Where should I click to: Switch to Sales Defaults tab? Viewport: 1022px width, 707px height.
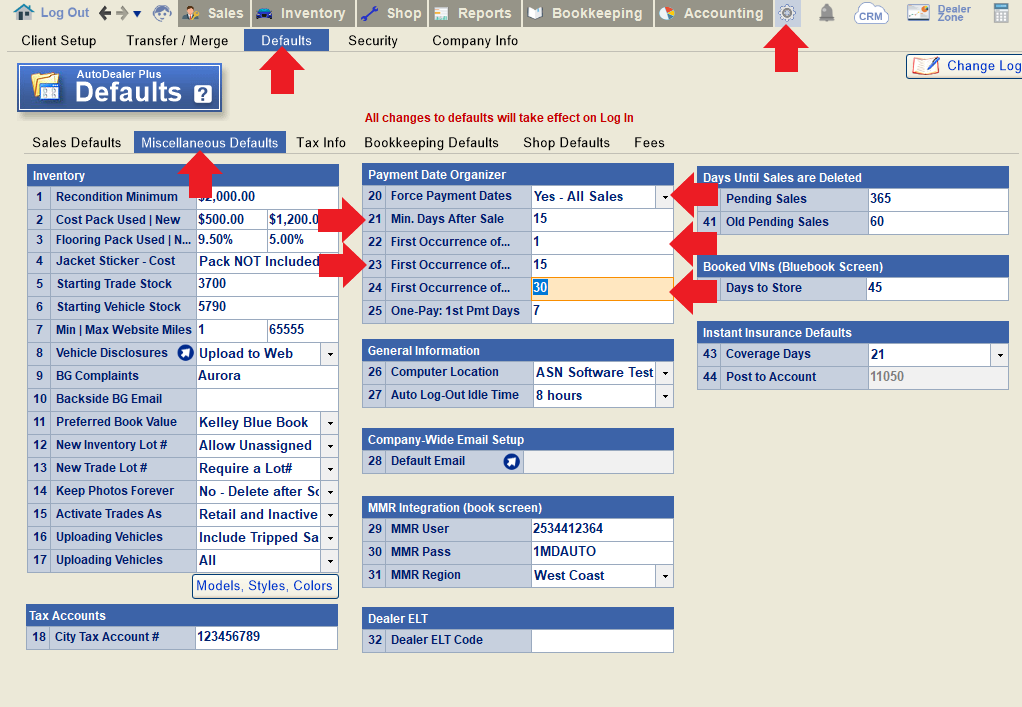point(77,143)
